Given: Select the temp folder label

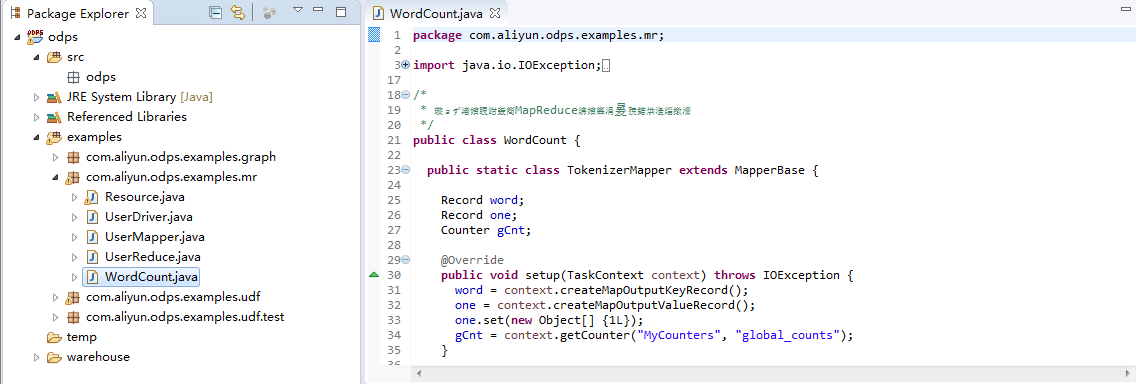Looking at the screenshot, I should (82, 337).
